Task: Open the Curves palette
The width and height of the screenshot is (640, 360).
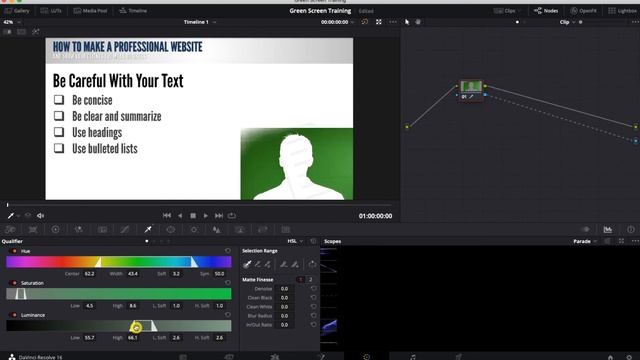Action: [x=125, y=230]
